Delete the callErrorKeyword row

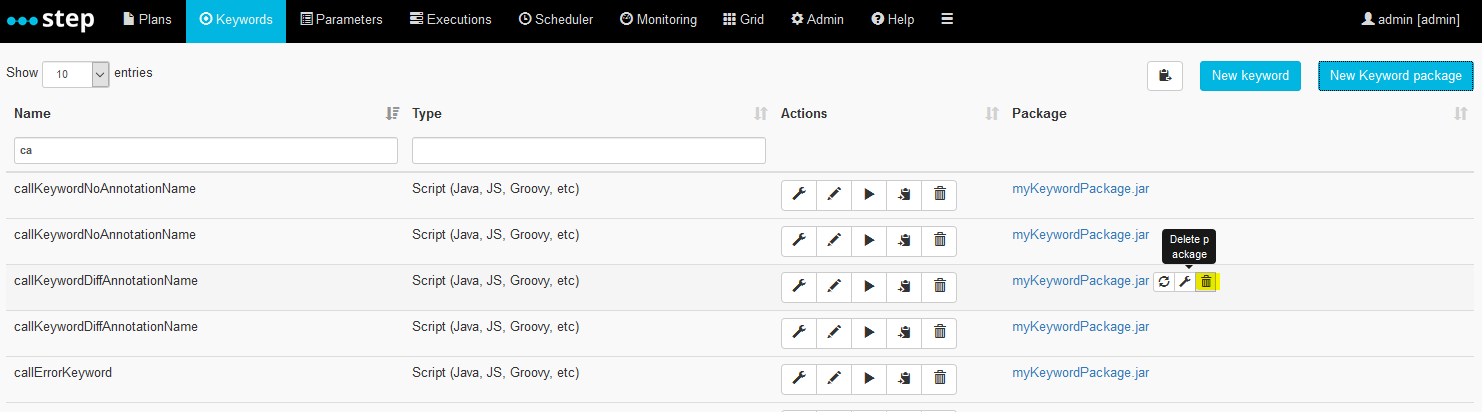pyautogui.click(x=939, y=379)
